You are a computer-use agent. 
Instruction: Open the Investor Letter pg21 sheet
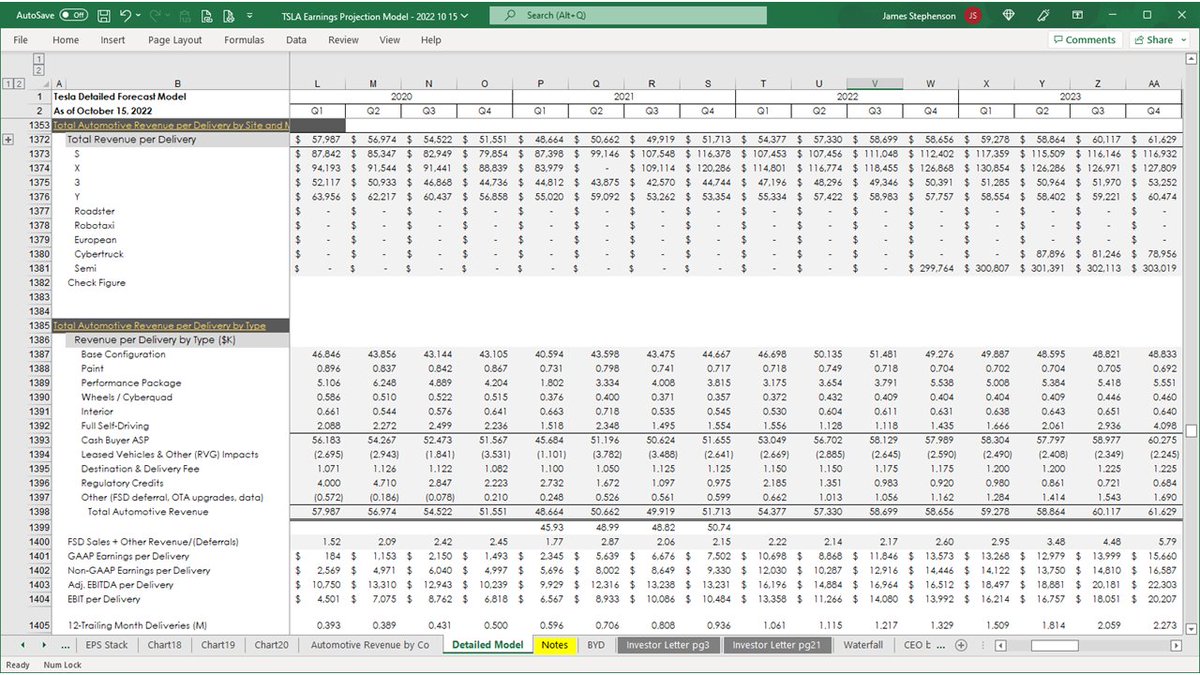pos(776,645)
